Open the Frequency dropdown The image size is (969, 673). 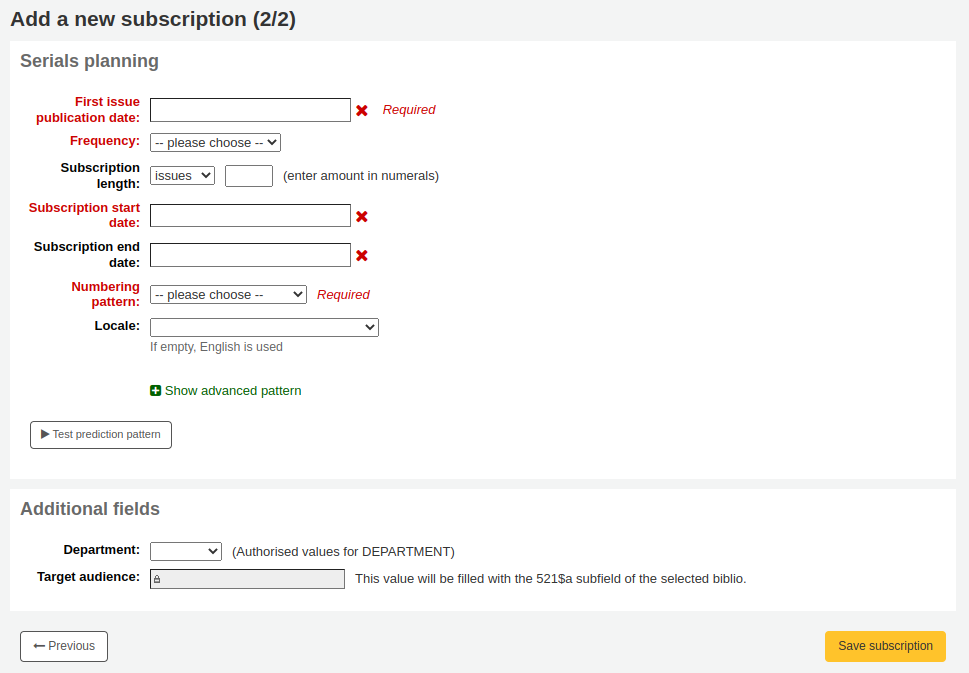(215, 143)
